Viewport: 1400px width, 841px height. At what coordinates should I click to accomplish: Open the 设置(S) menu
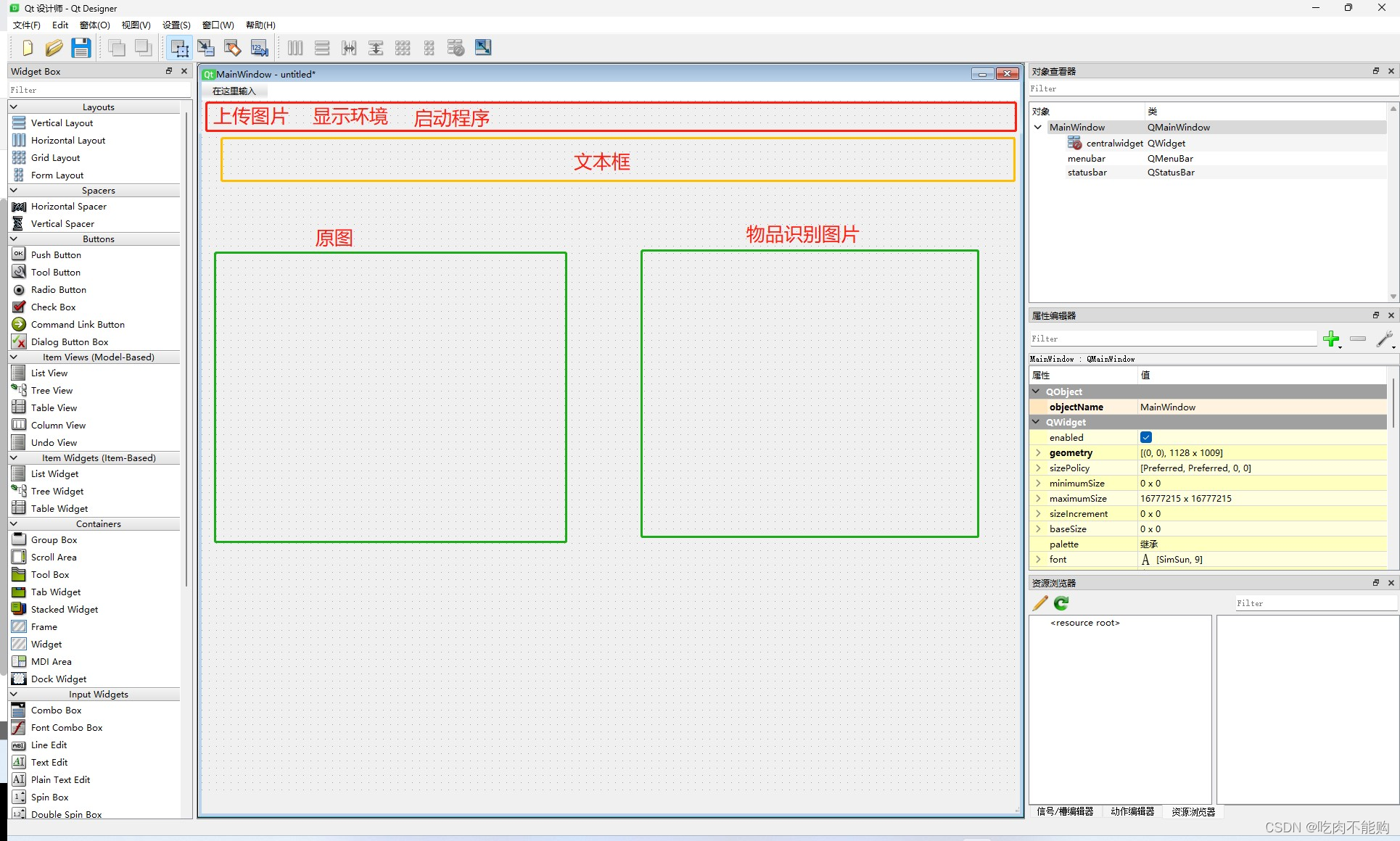(176, 25)
